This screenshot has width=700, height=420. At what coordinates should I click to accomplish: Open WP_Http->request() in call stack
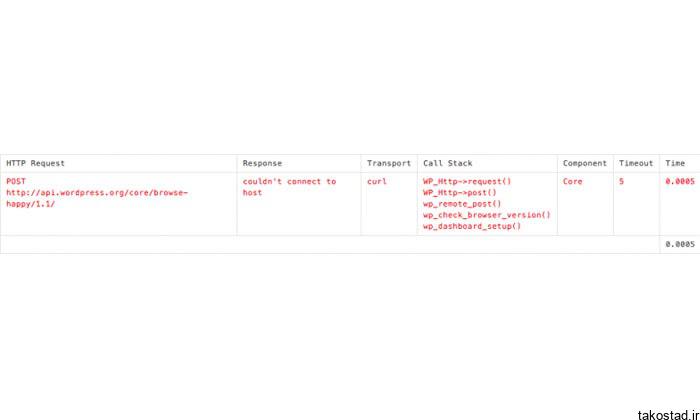click(467, 181)
